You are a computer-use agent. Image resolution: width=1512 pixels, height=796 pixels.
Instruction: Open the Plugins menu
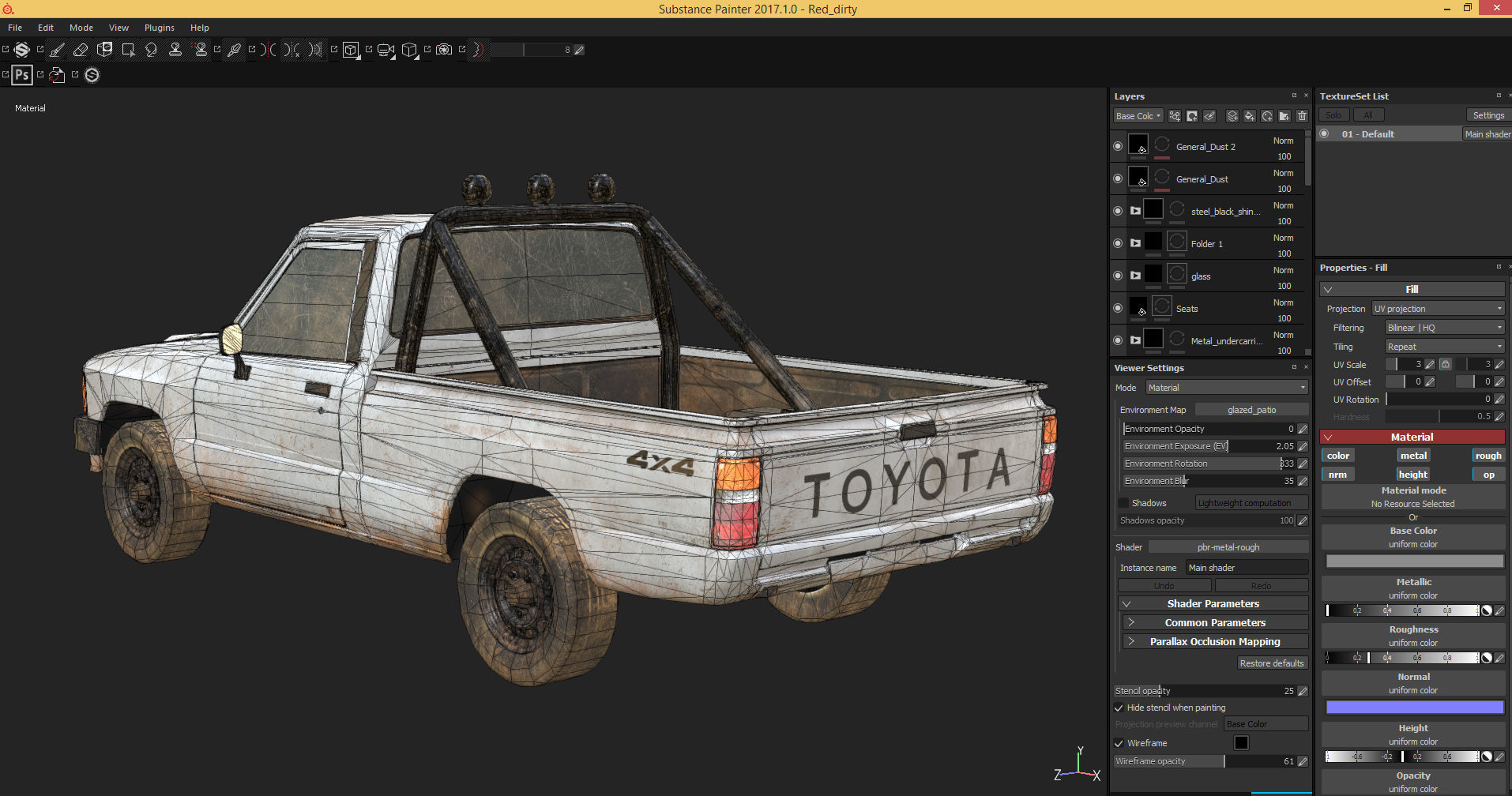[160, 28]
